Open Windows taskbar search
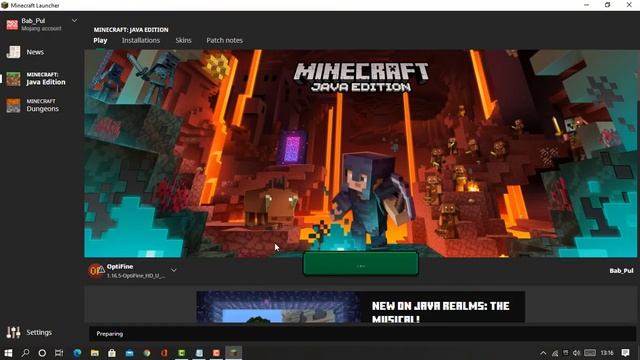 coord(25,353)
